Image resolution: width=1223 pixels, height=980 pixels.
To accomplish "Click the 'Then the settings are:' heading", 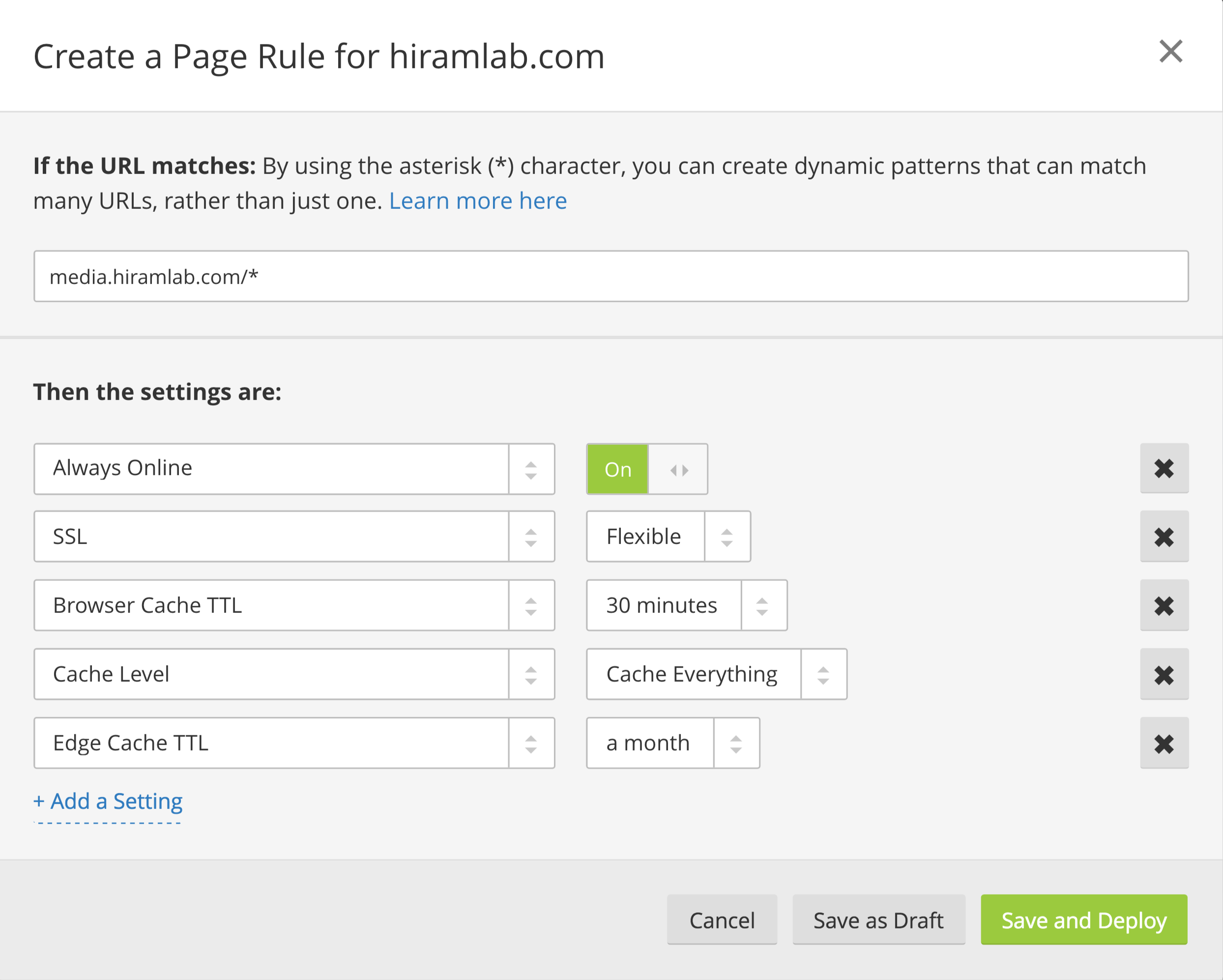I will 157,392.
